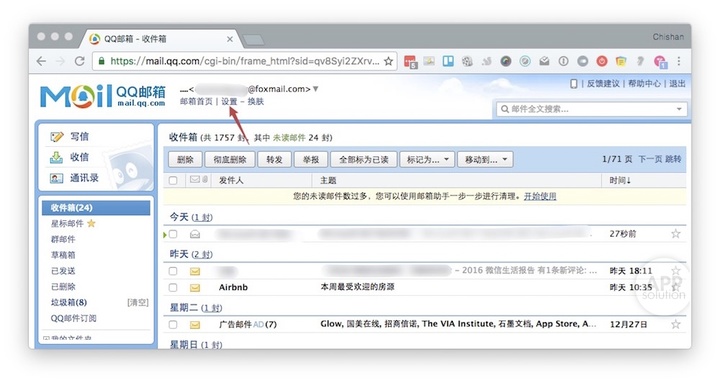This screenshot has width=720, height=383.
Task: Go to 下一页 next page
Action: [x=650, y=159]
